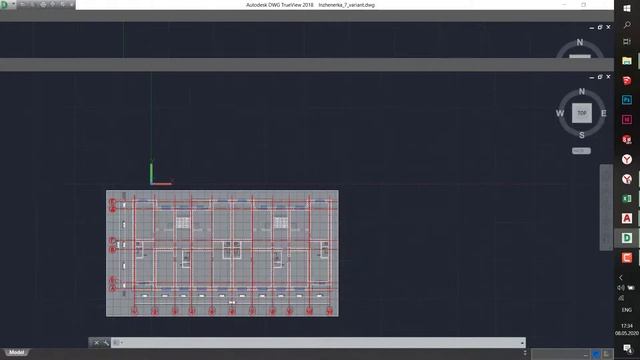Open Excel from the taskbar
This screenshot has width=640, height=360.
(627, 199)
